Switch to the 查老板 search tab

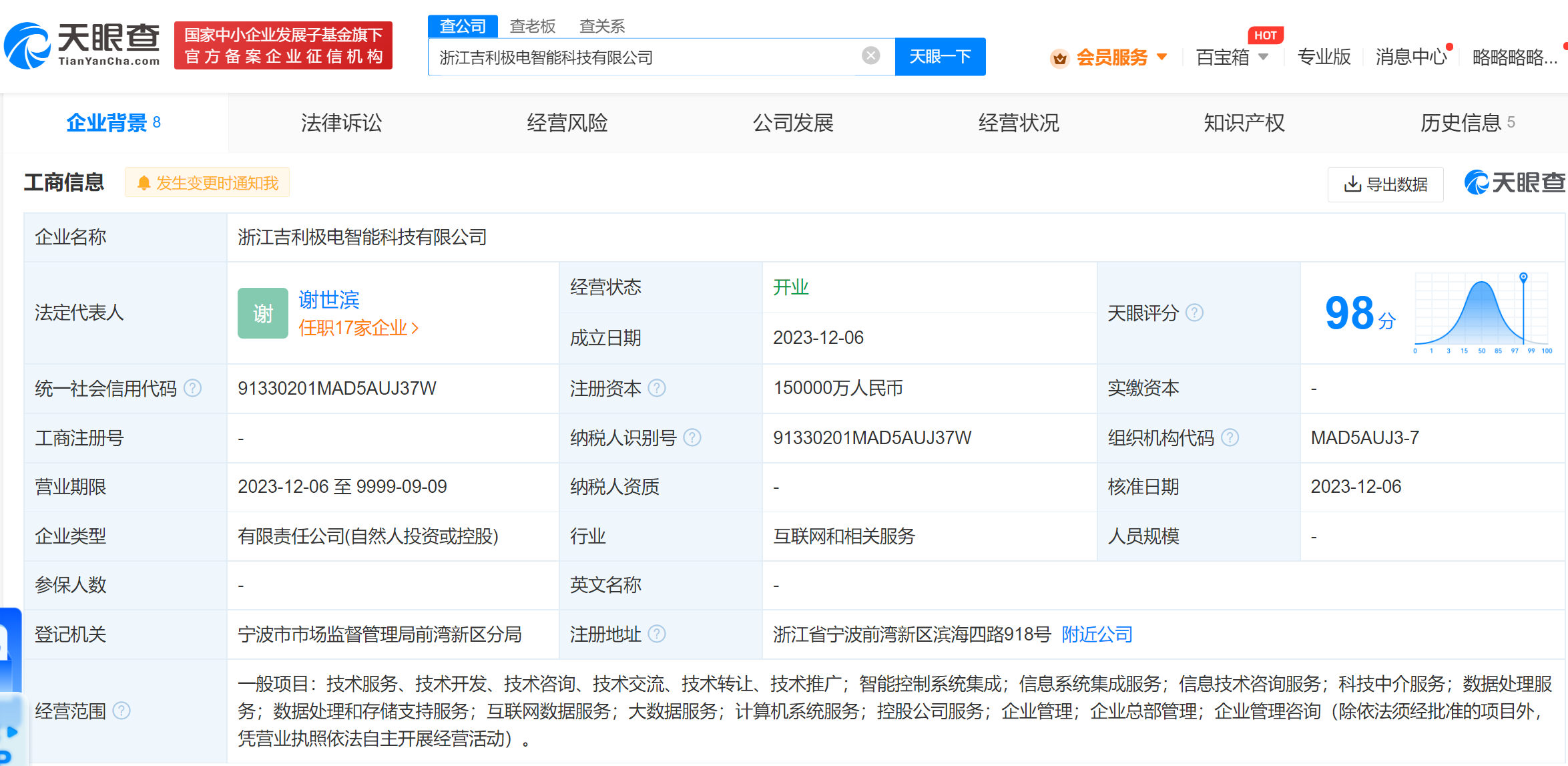coord(532,26)
